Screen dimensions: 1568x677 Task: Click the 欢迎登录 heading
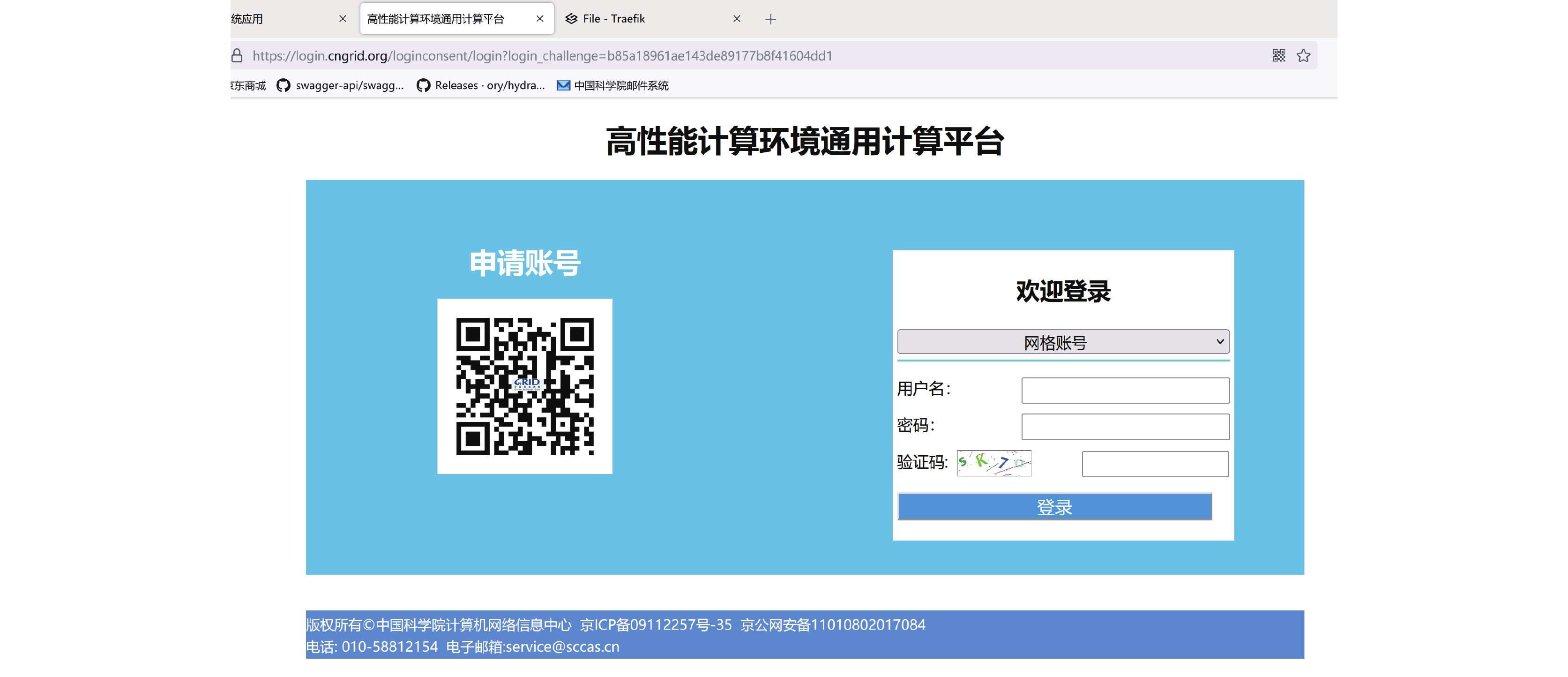point(1063,291)
